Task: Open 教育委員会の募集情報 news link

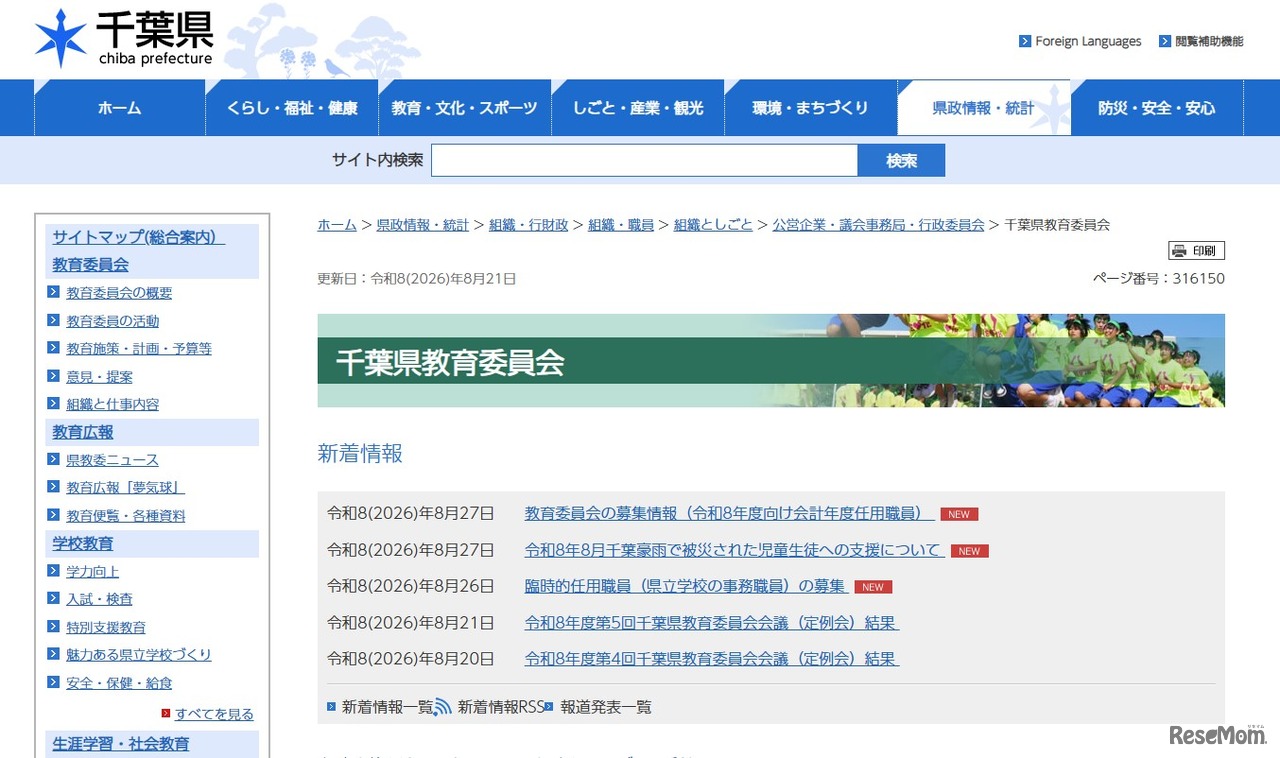Action: tap(730, 513)
